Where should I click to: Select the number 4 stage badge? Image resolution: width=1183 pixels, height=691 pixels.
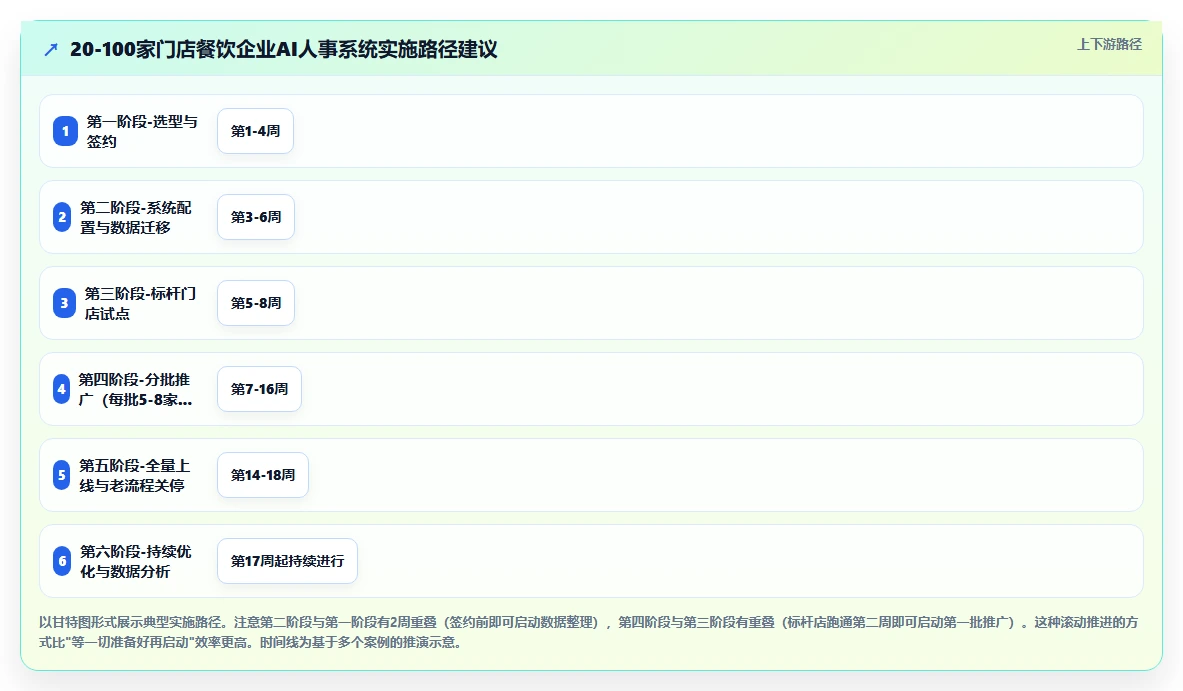[x=61, y=389]
